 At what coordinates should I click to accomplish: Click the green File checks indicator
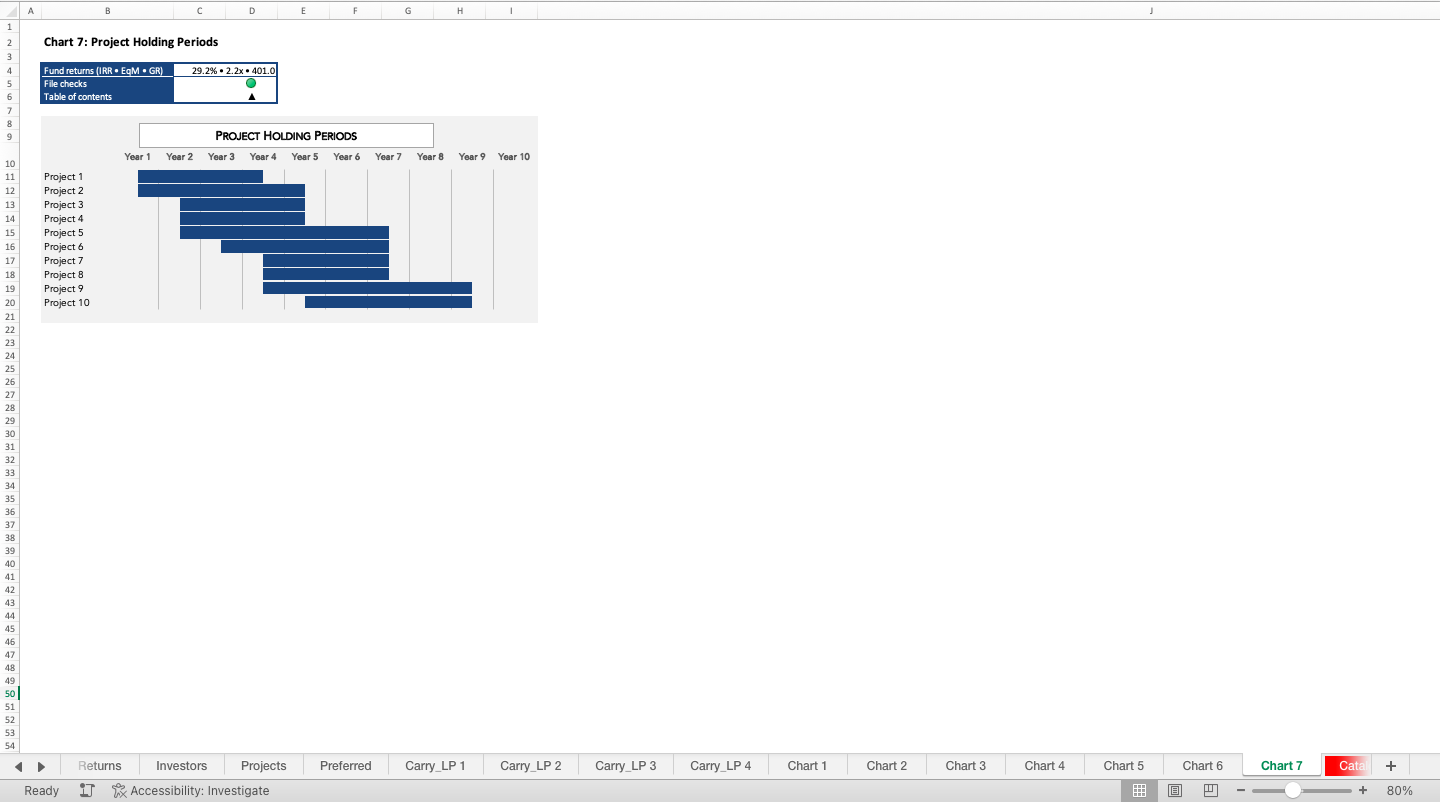pos(251,83)
